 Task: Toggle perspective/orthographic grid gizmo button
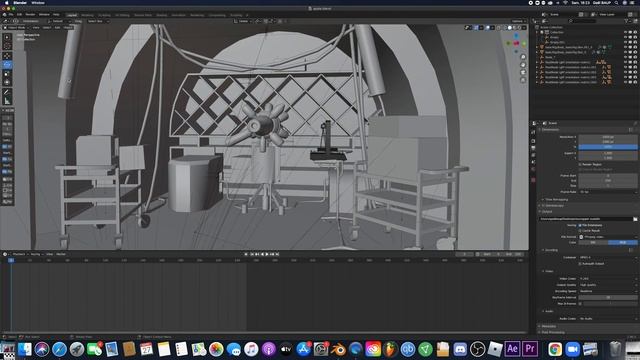point(523,80)
